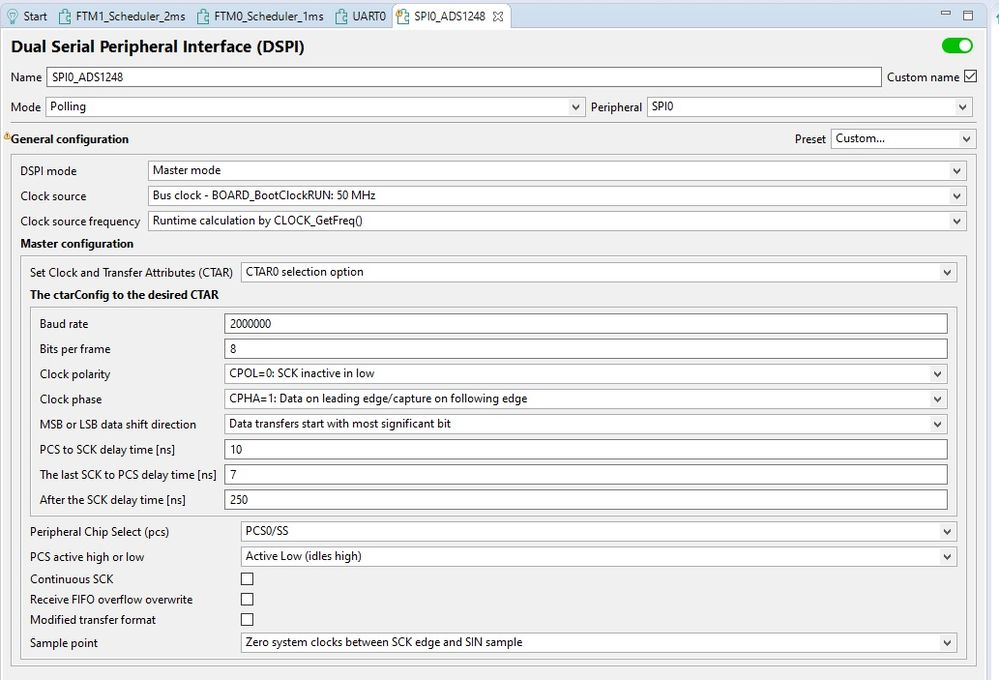
Task: Click the Baud rate field 2000000
Action: point(586,324)
